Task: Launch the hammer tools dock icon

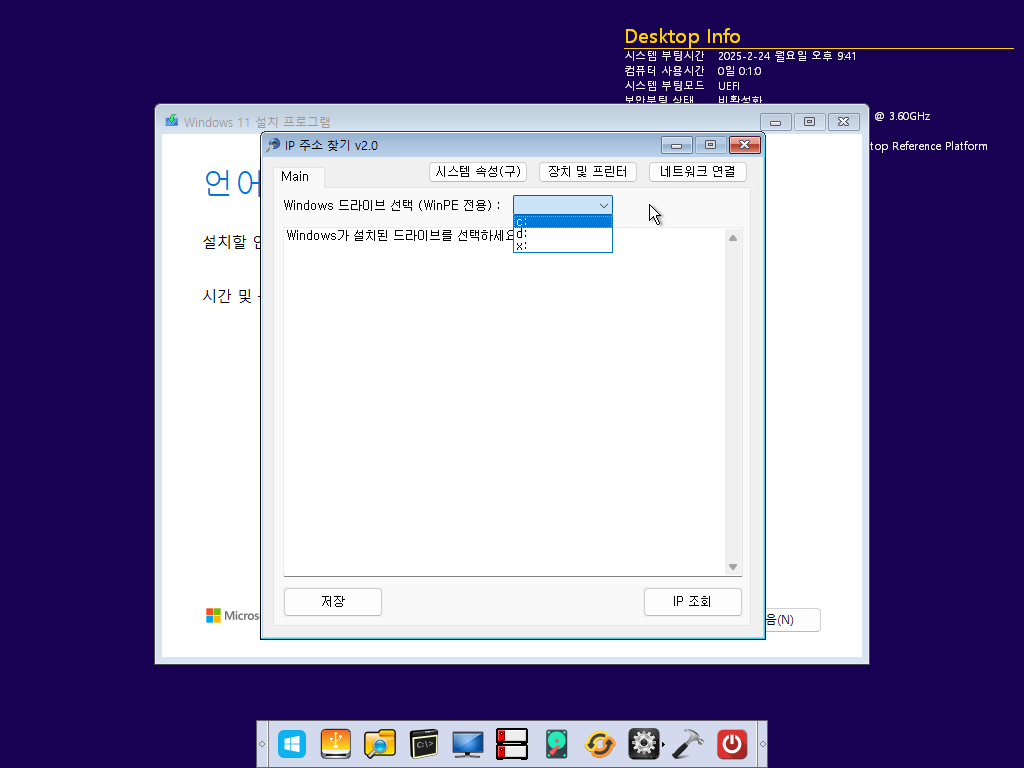Action: tap(688, 744)
